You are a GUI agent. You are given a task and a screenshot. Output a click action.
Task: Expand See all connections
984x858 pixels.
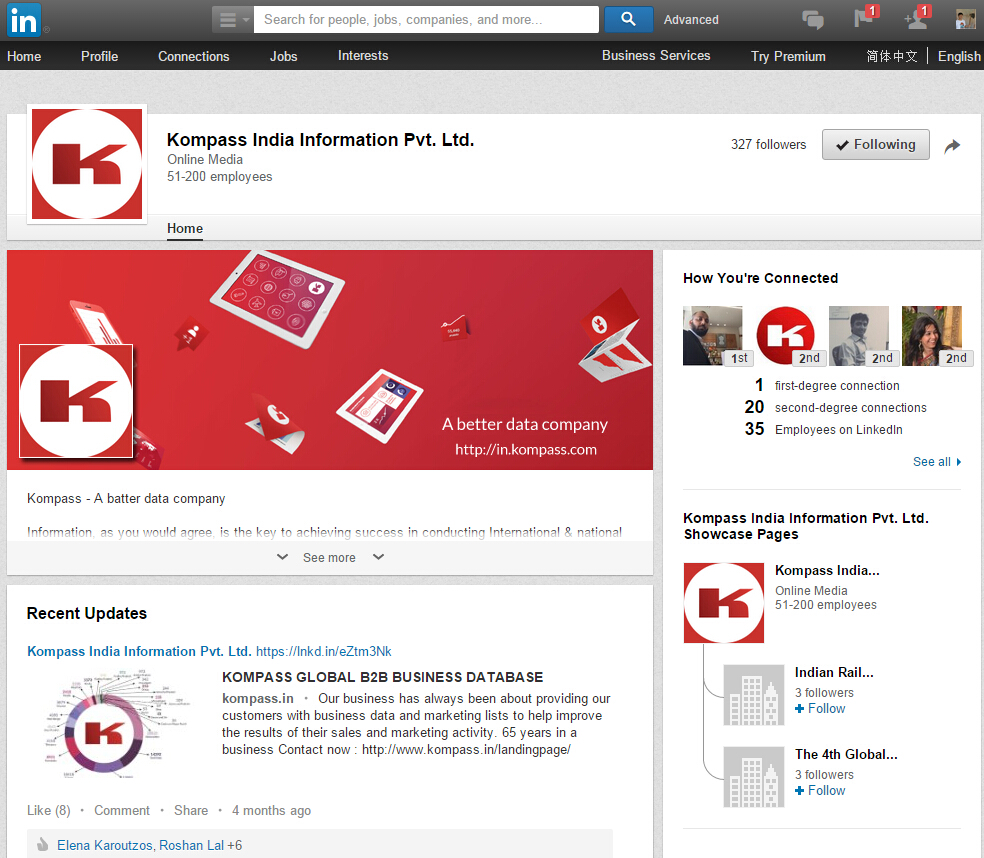click(x=932, y=461)
